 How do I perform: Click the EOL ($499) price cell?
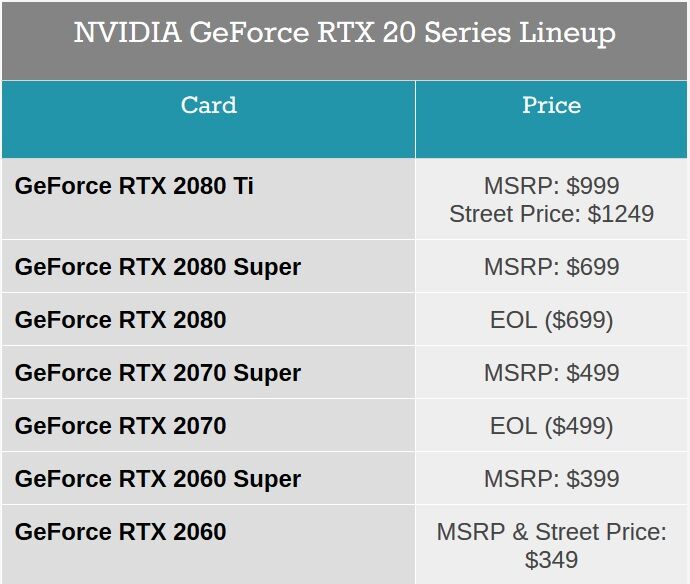[x=551, y=426]
